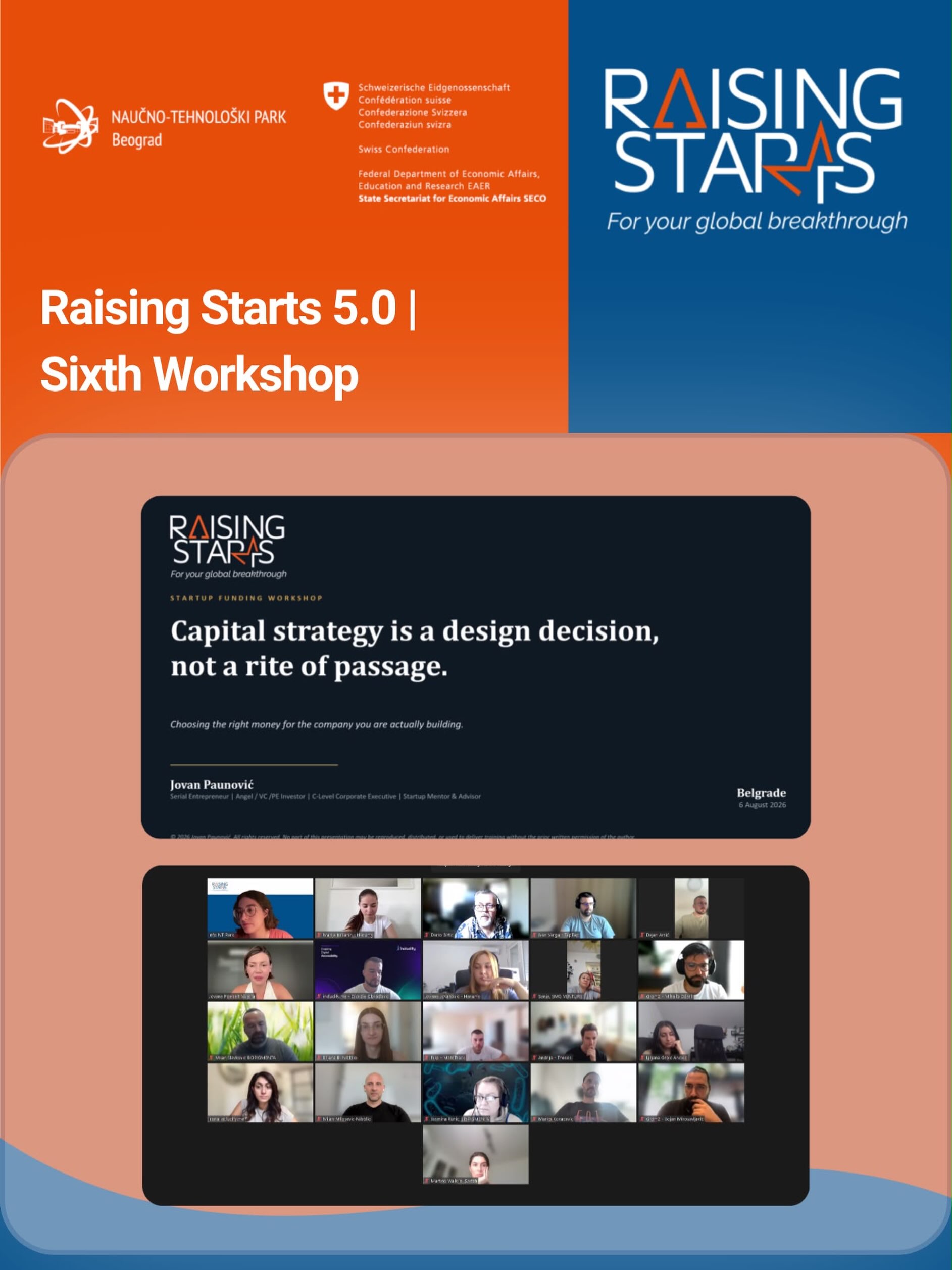Click the muted mic icon beside Jasmina Ristic

click(x=426, y=1119)
